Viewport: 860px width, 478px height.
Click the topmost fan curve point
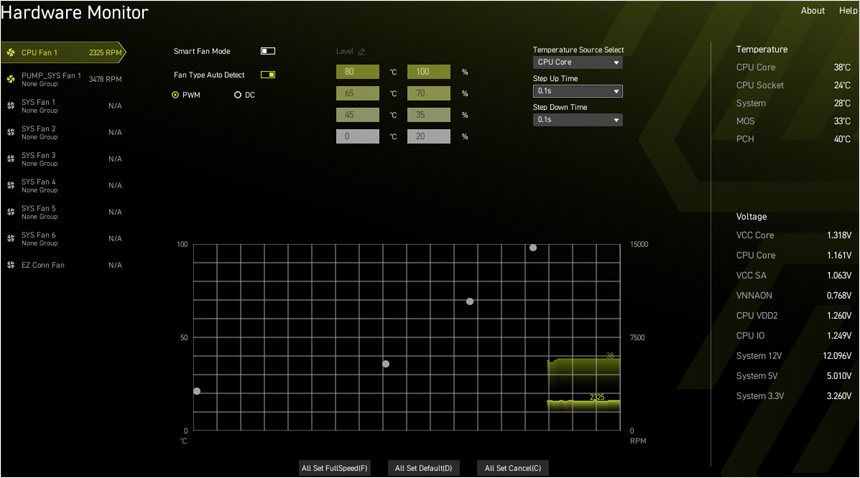coord(533,247)
